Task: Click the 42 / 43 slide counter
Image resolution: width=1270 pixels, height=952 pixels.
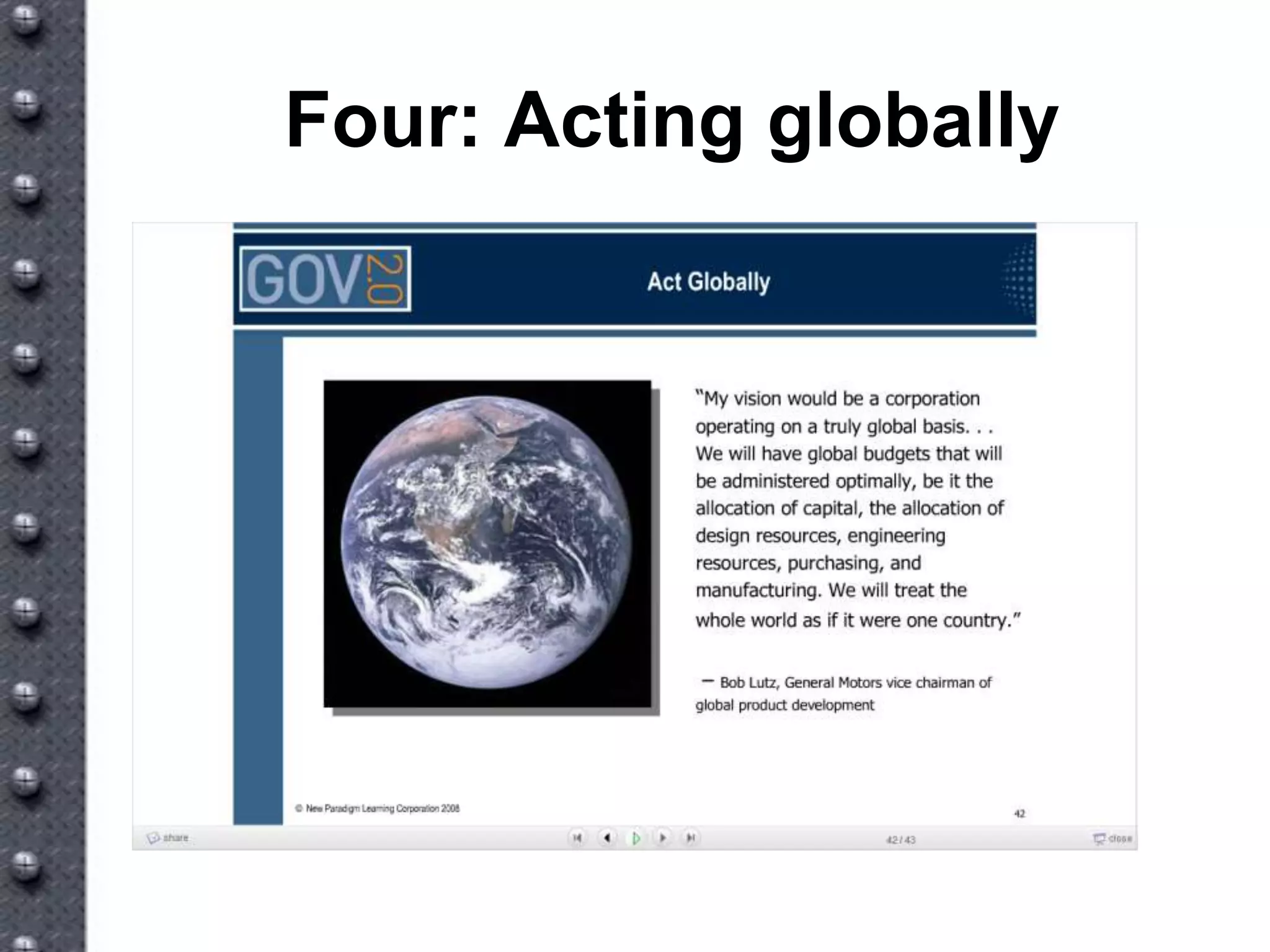Action: point(900,840)
